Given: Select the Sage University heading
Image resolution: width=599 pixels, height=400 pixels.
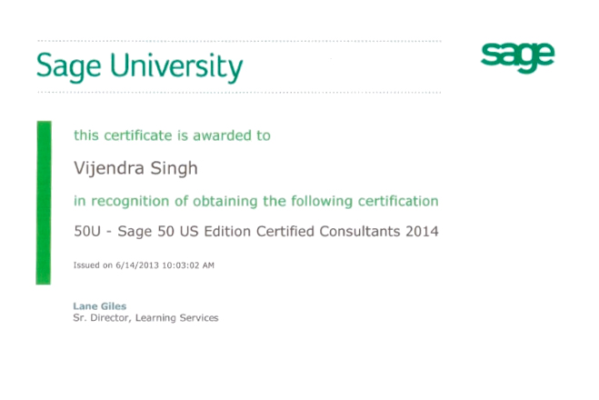Looking at the screenshot, I should pyautogui.click(x=139, y=66).
